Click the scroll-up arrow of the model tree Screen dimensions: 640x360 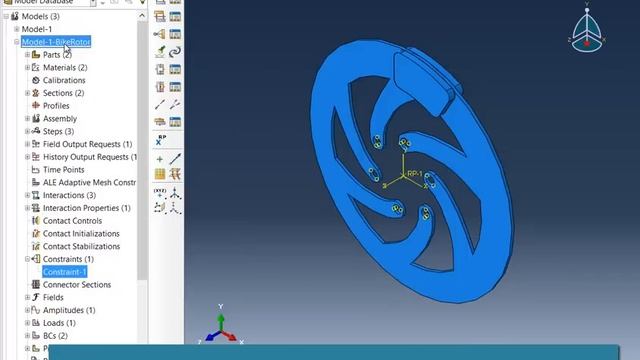pyautogui.click(x=142, y=16)
